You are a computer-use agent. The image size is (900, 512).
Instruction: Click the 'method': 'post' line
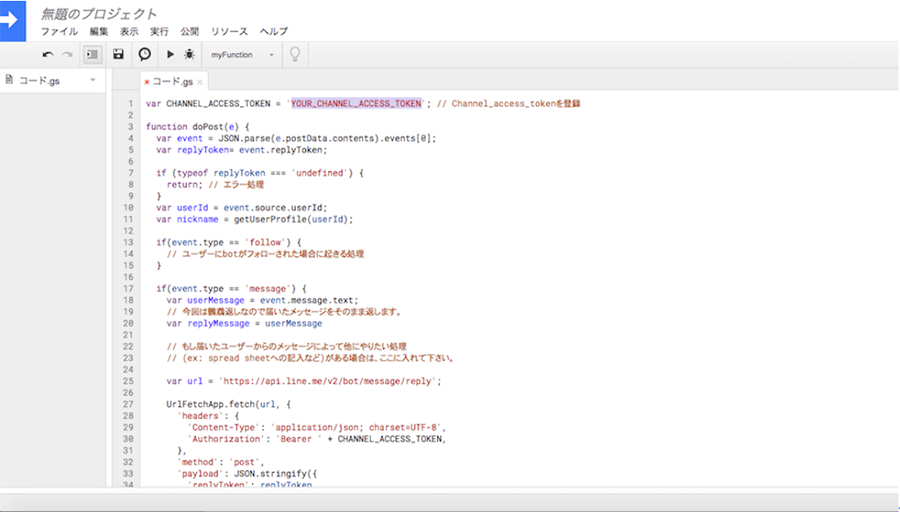point(221,462)
